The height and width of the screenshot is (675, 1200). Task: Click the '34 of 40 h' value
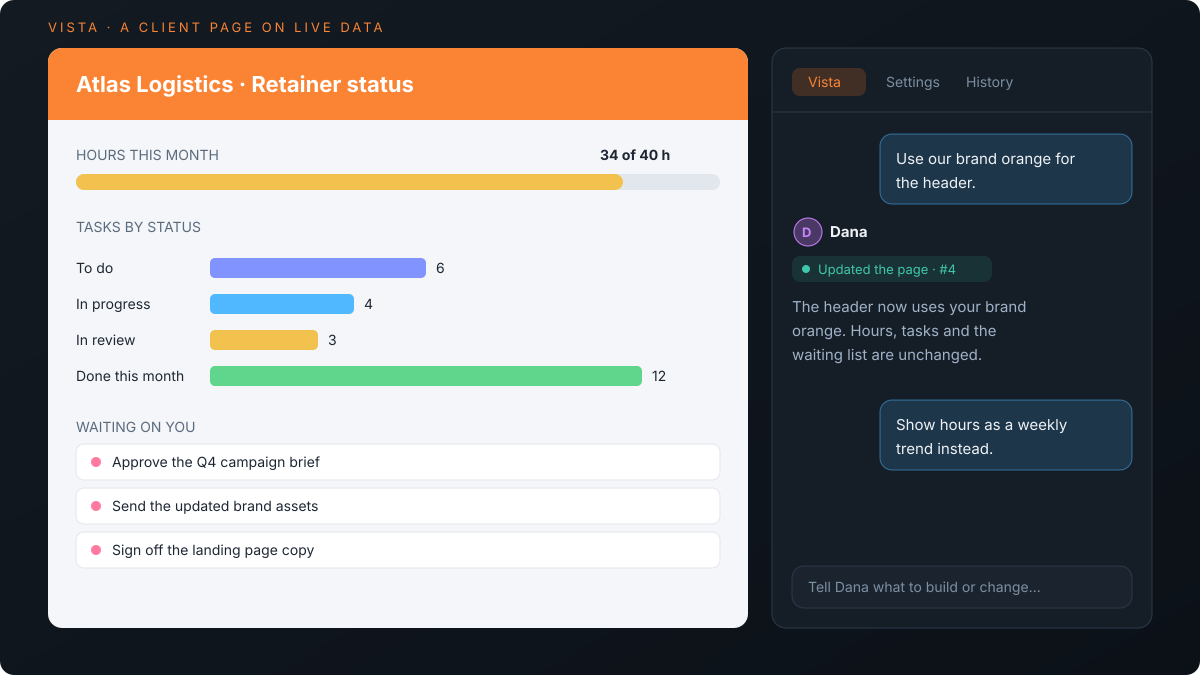pyautogui.click(x=635, y=155)
